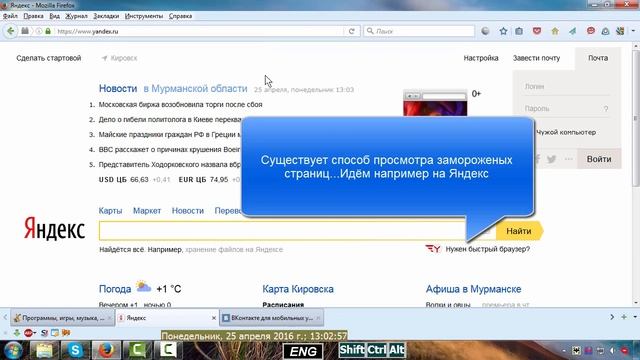
Task: Open the bookmarks clipboard icon in the toolbar
Action: pyautogui.click(x=519, y=31)
